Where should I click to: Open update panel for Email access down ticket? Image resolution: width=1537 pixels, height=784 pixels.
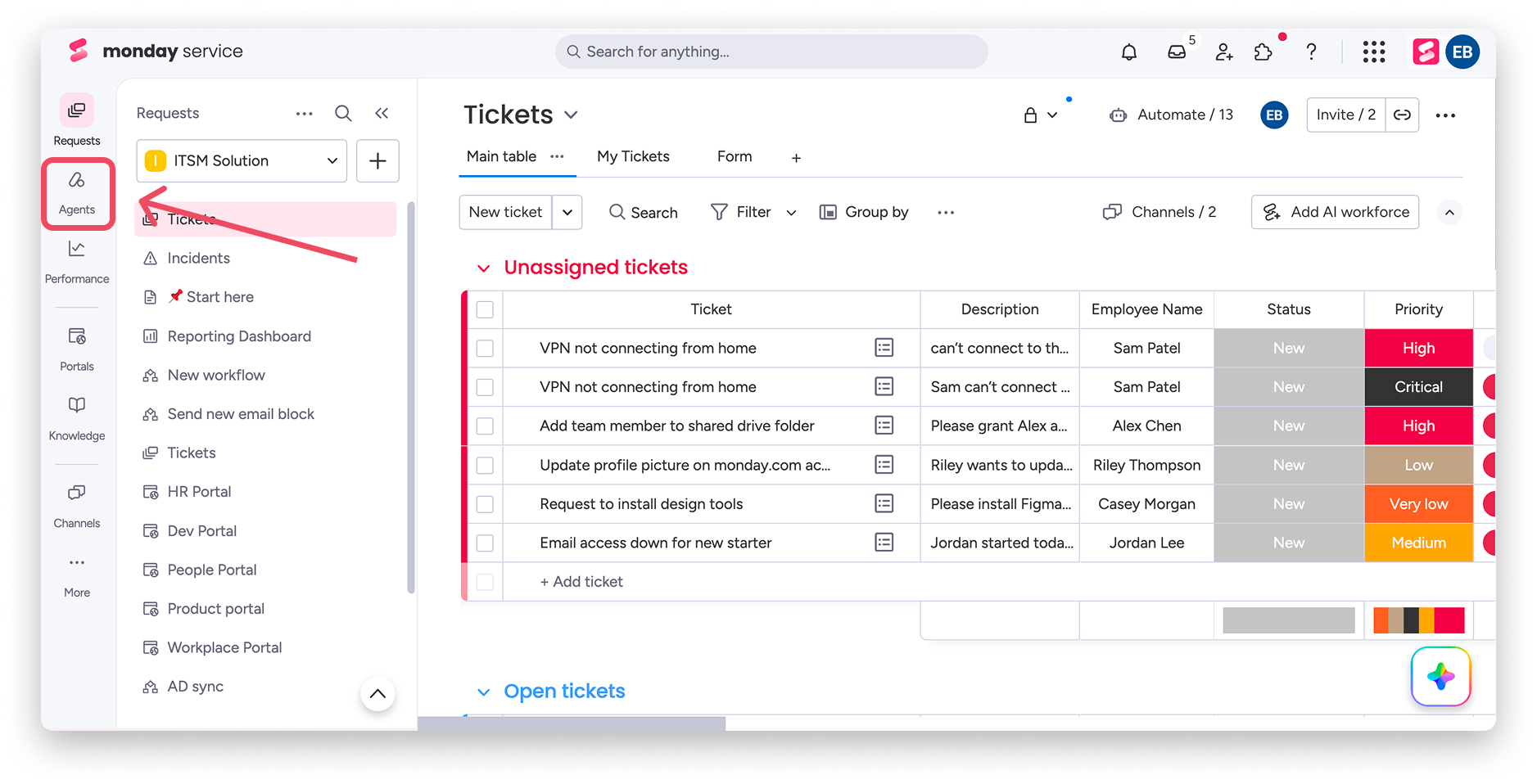884,542
